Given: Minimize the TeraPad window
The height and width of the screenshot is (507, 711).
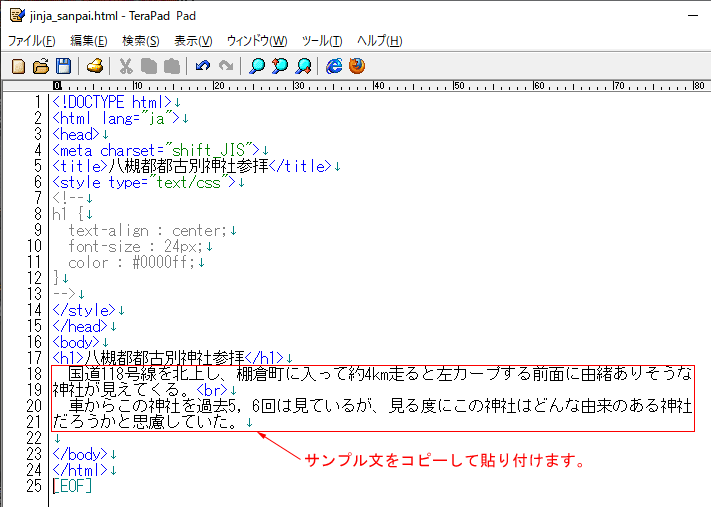Looking at the screenshot, I should tap(693, 16).
